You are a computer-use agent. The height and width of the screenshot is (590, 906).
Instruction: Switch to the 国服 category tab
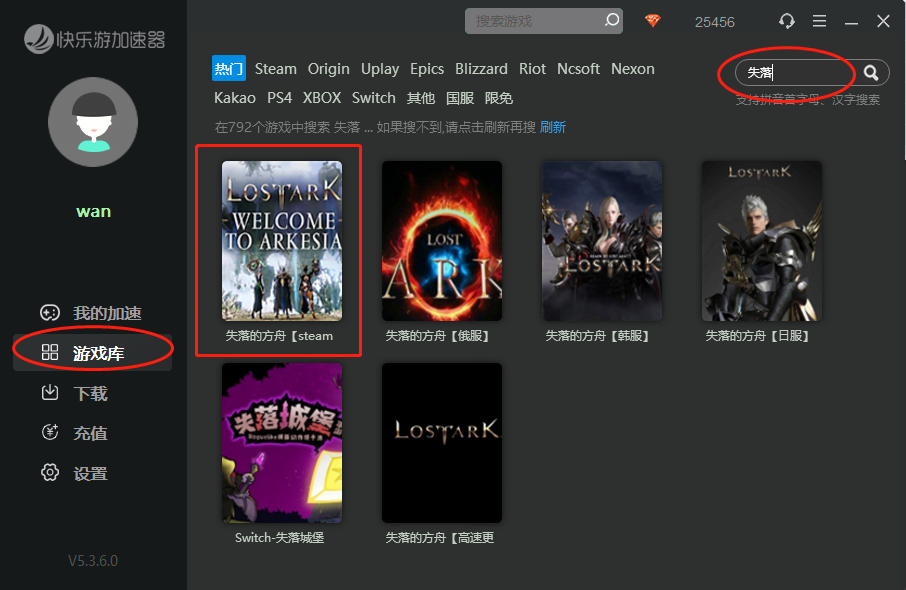[x=460, y=98]
